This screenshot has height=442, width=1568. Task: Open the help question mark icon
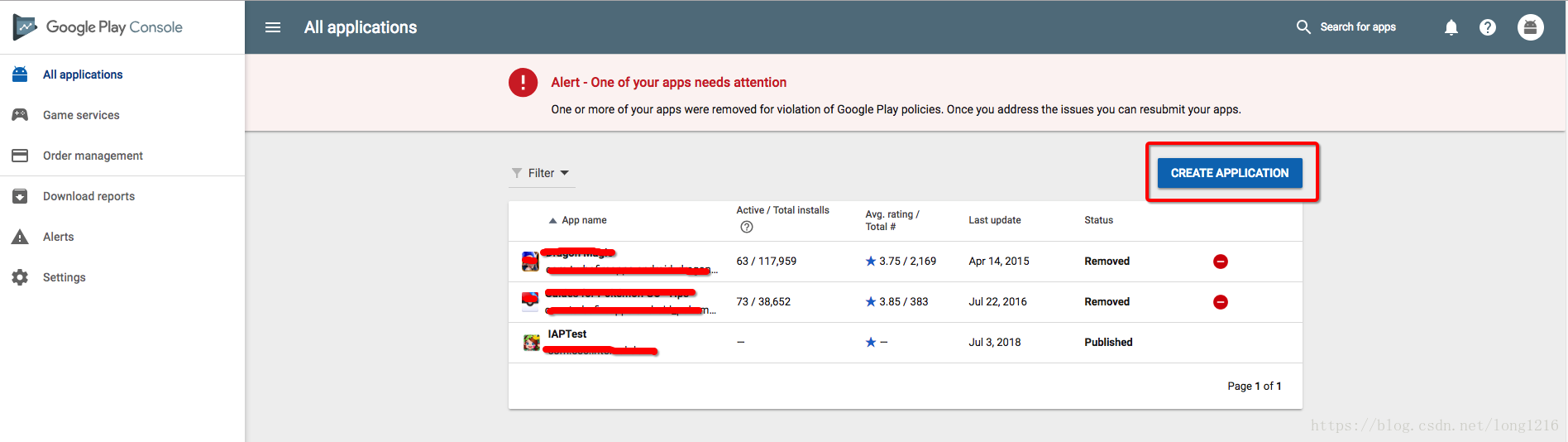[1488, 27]
